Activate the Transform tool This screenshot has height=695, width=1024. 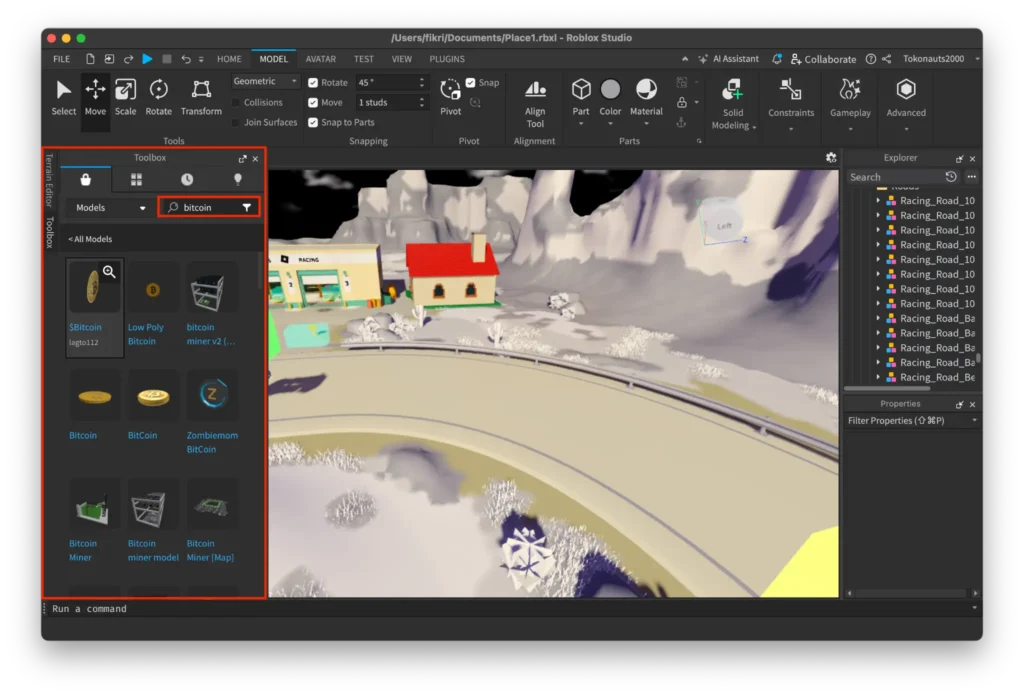click(x=201, y=98)
